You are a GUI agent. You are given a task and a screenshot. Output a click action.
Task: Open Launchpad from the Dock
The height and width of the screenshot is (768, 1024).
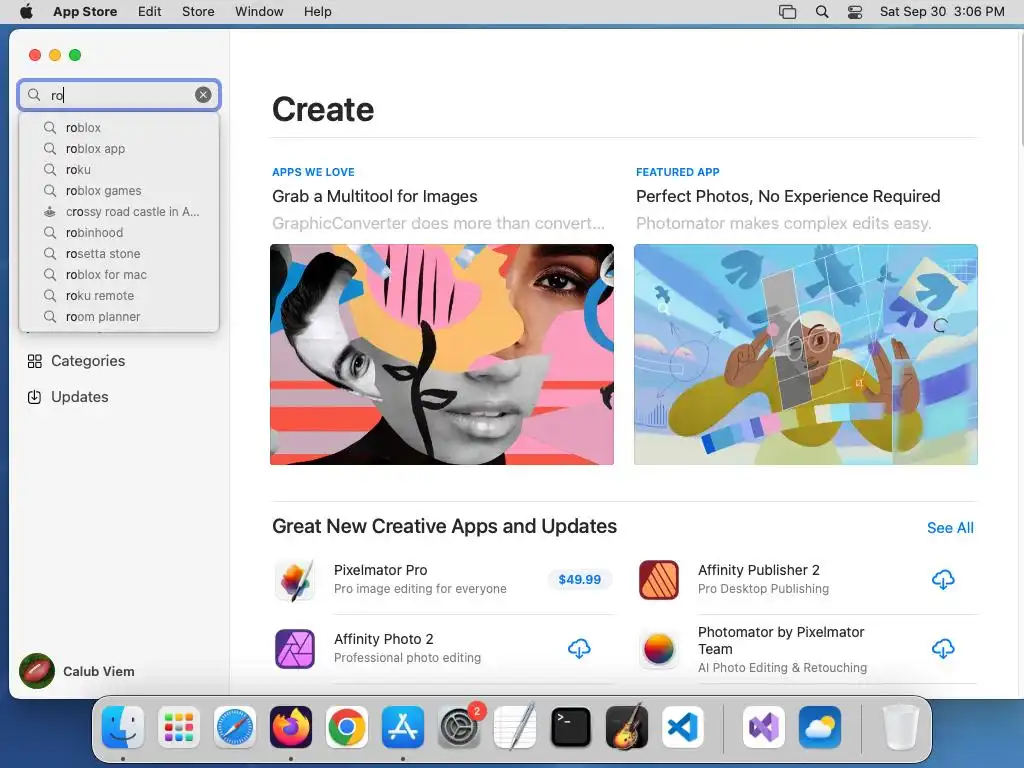(x=179, y=727)
